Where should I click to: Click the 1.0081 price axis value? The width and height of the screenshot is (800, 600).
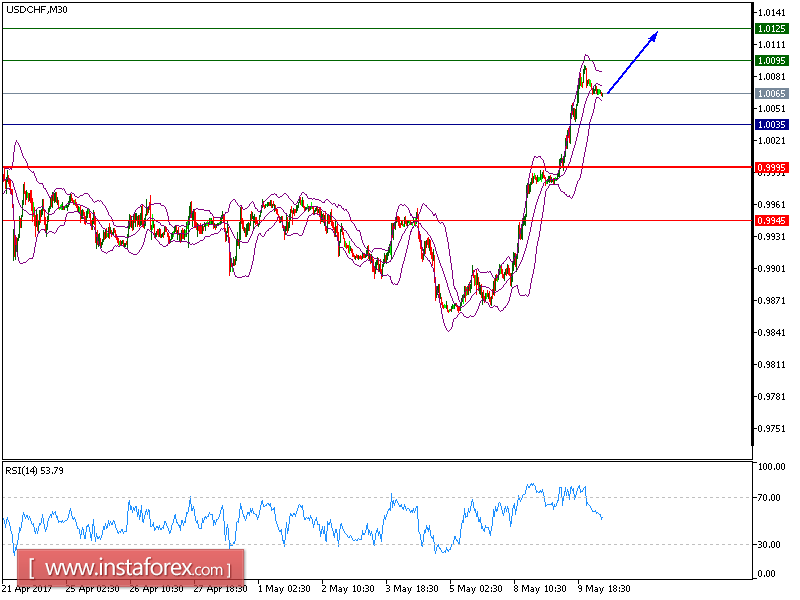771,77
